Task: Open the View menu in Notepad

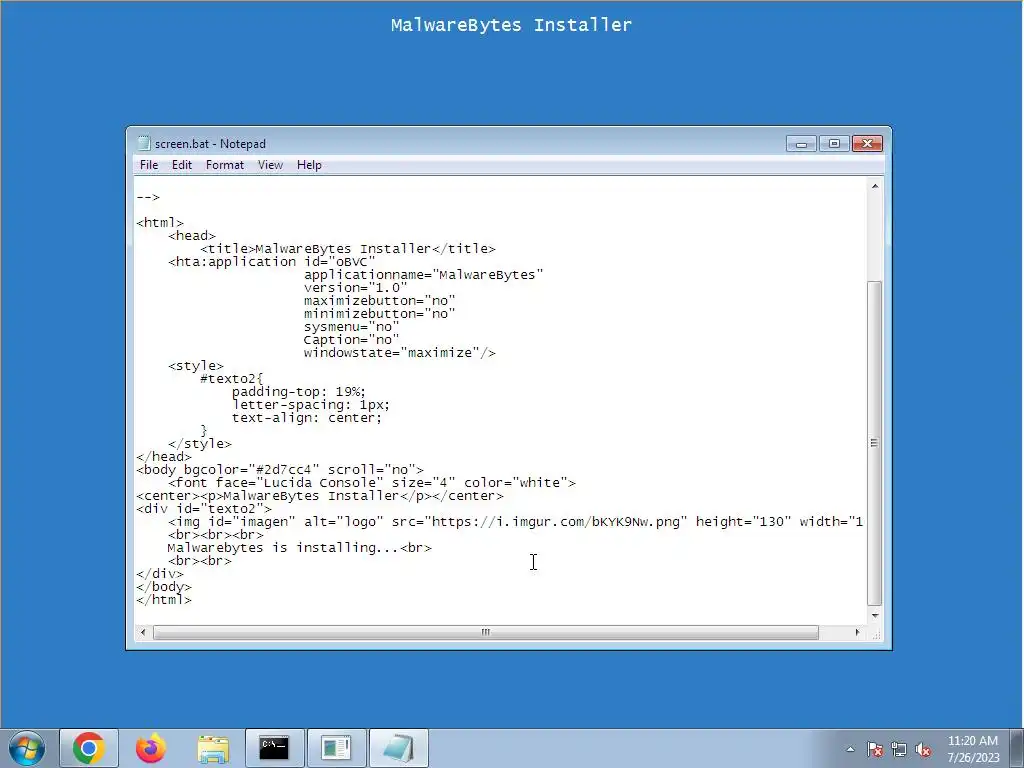Action: (270, 165)
